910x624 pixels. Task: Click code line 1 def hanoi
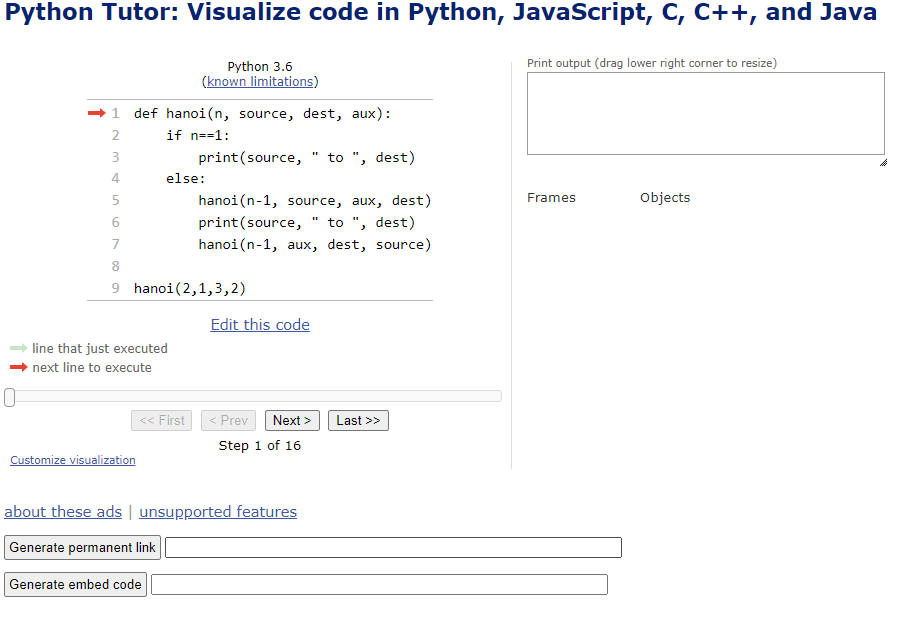click(x=262, y=114)
